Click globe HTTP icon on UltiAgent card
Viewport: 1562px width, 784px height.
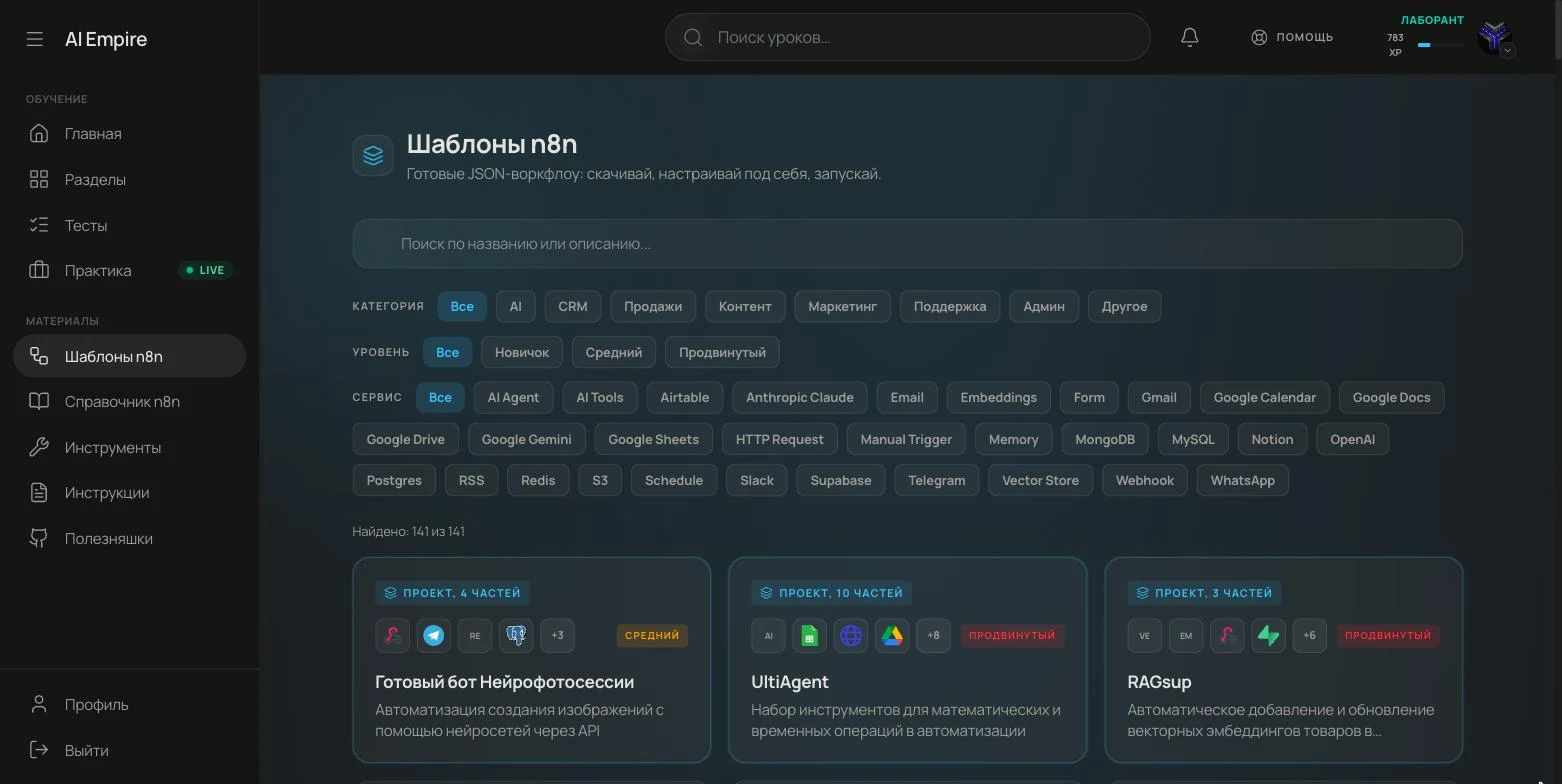851,635
